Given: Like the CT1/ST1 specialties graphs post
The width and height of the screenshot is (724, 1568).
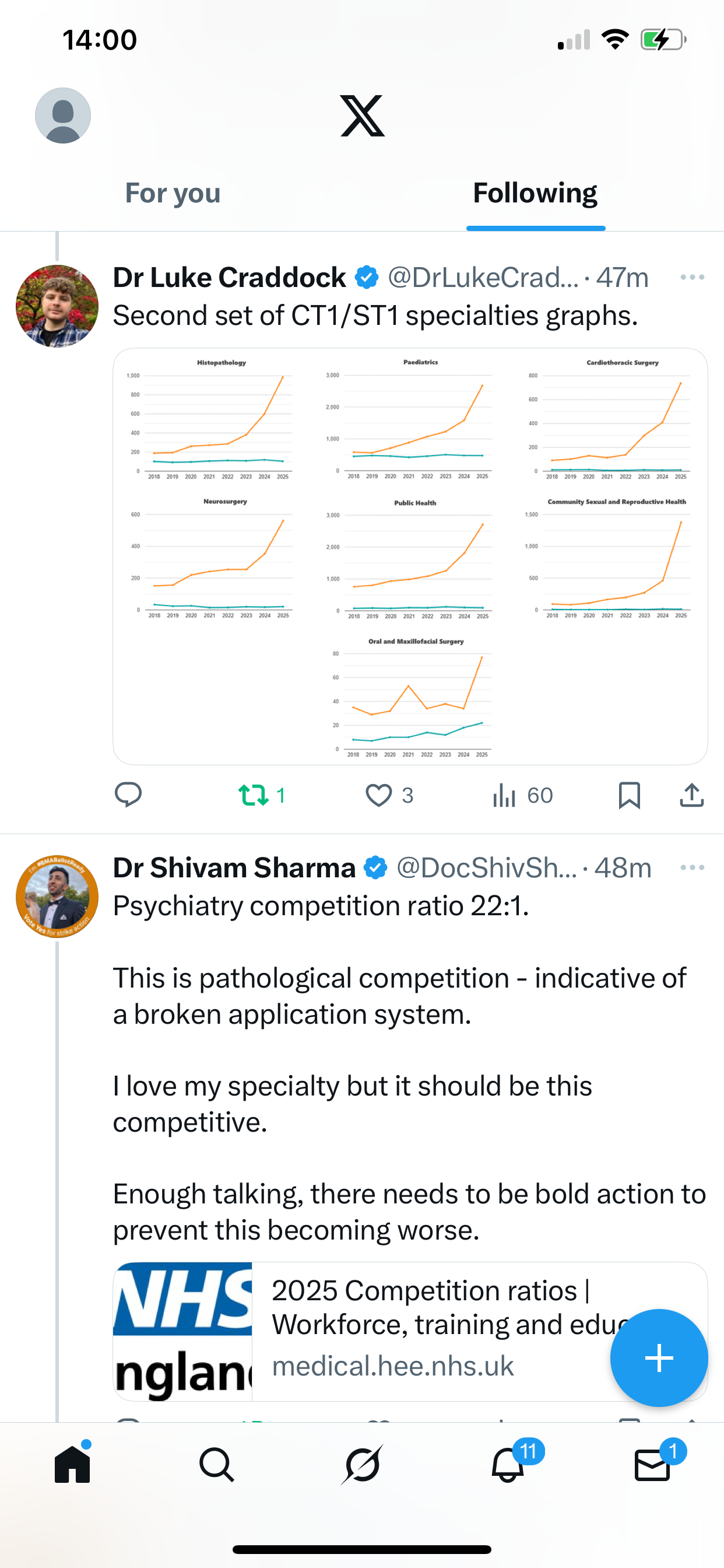Looking at the screenshot, I should [x=379, y=795].
